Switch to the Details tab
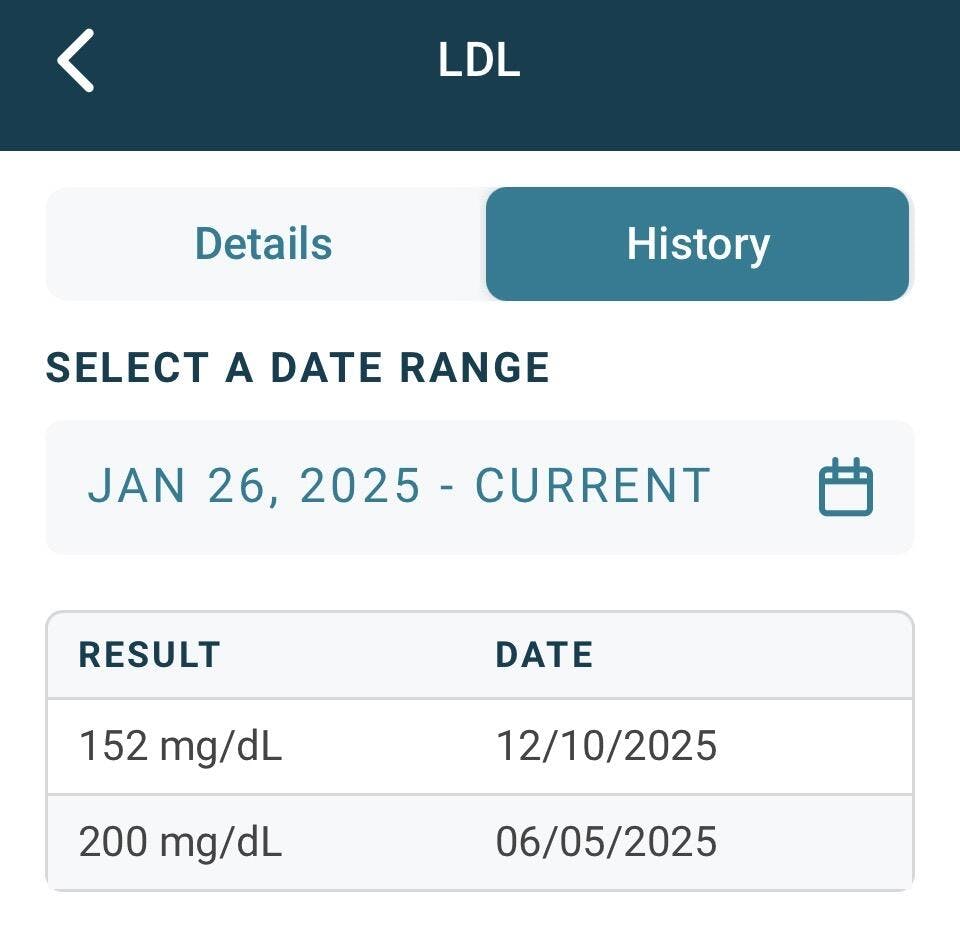 coord(264,244)
